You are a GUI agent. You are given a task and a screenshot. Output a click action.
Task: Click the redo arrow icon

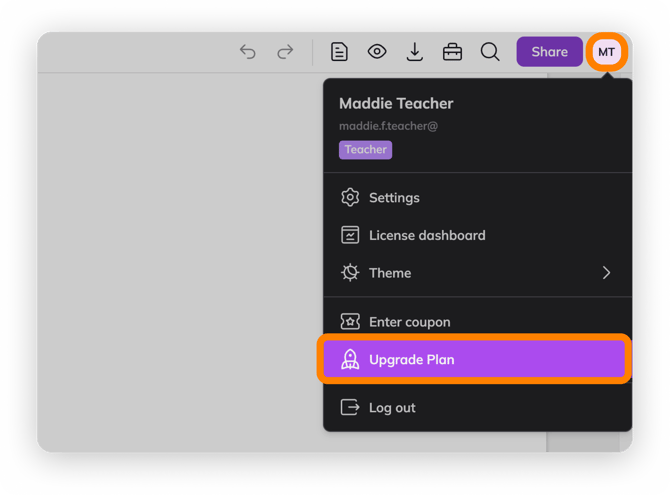point(285,52)
